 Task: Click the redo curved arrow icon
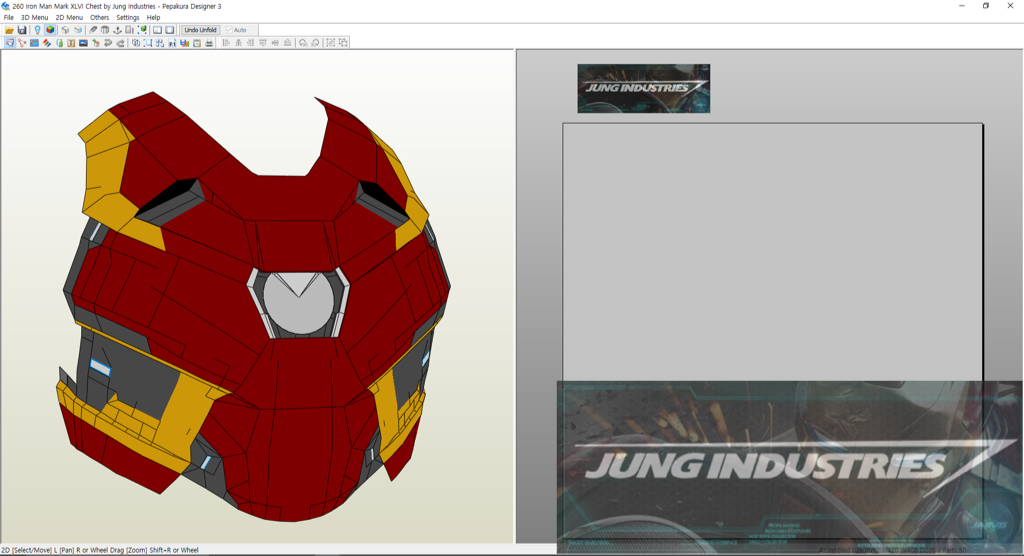(121, 43)
